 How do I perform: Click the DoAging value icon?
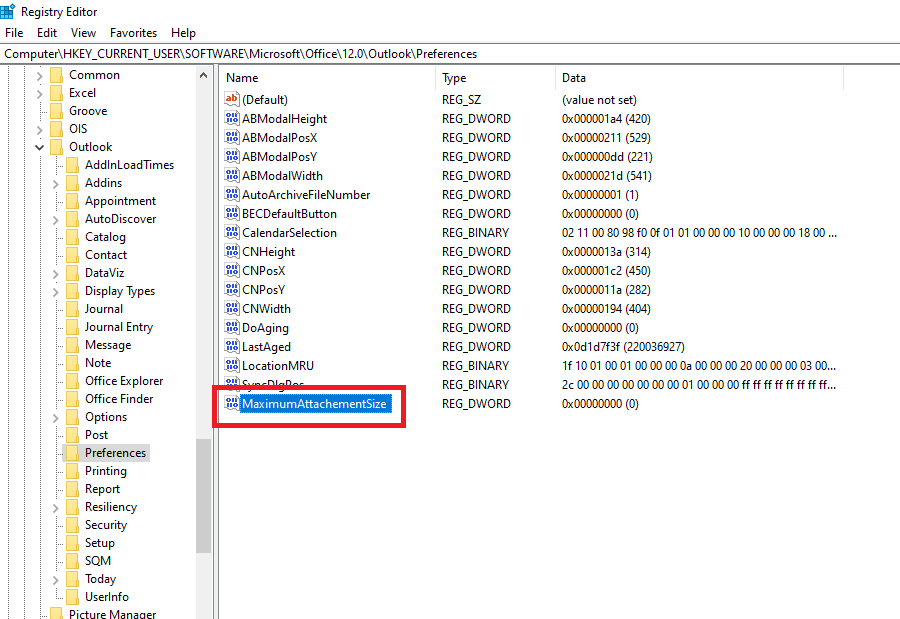(x=232, y=327)
